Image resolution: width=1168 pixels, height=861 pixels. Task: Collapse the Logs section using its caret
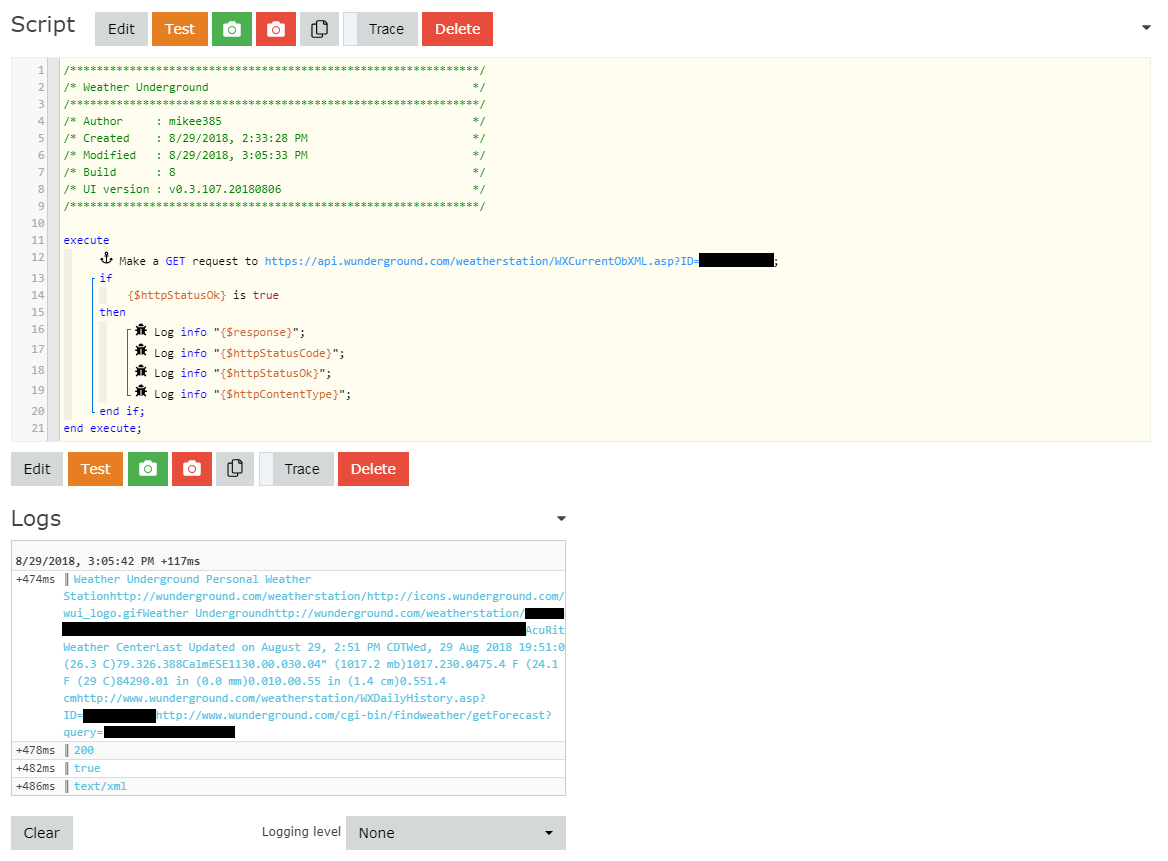coord(562,518)
